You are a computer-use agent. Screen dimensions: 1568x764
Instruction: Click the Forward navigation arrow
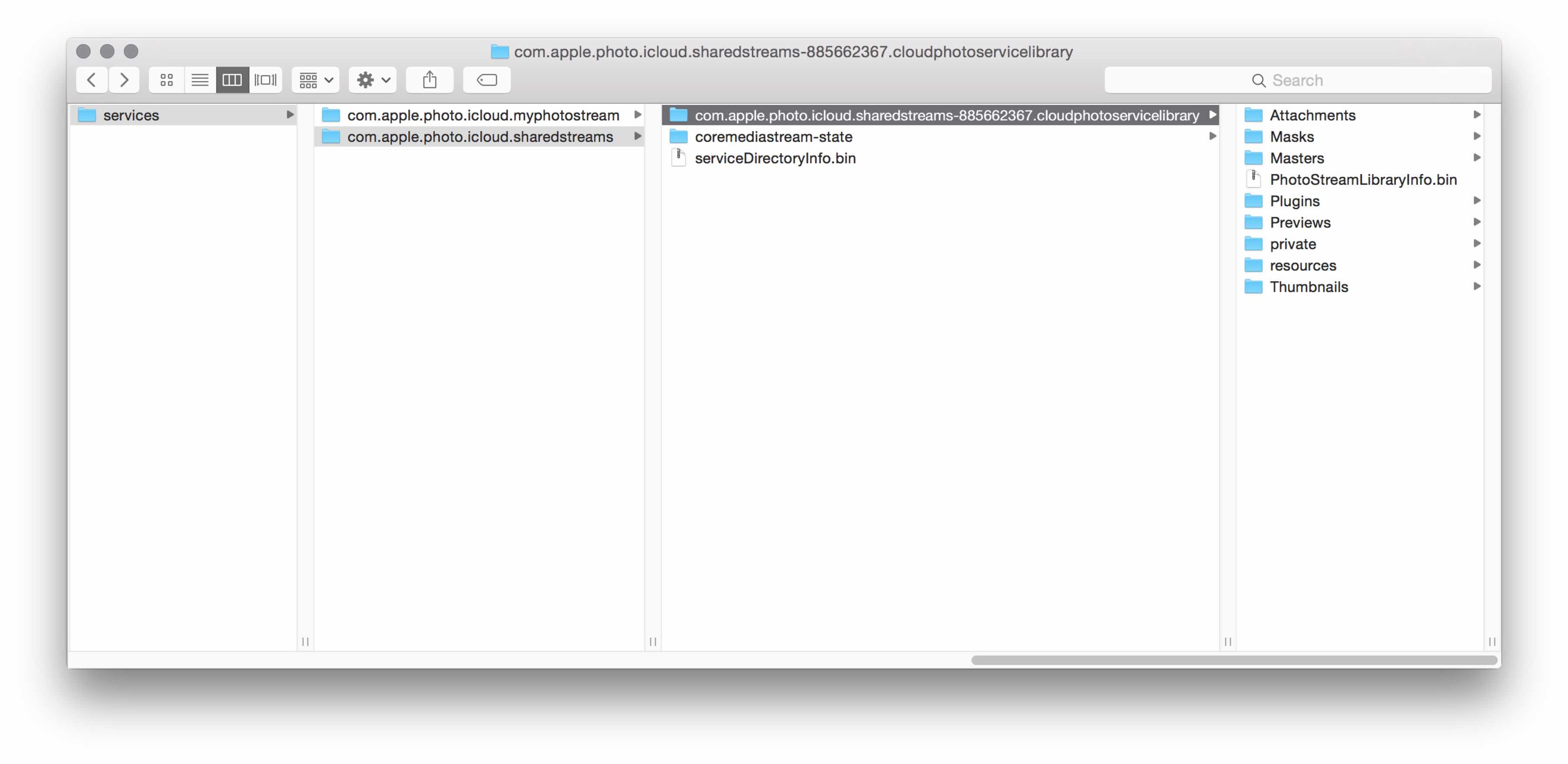pos(124,80)
